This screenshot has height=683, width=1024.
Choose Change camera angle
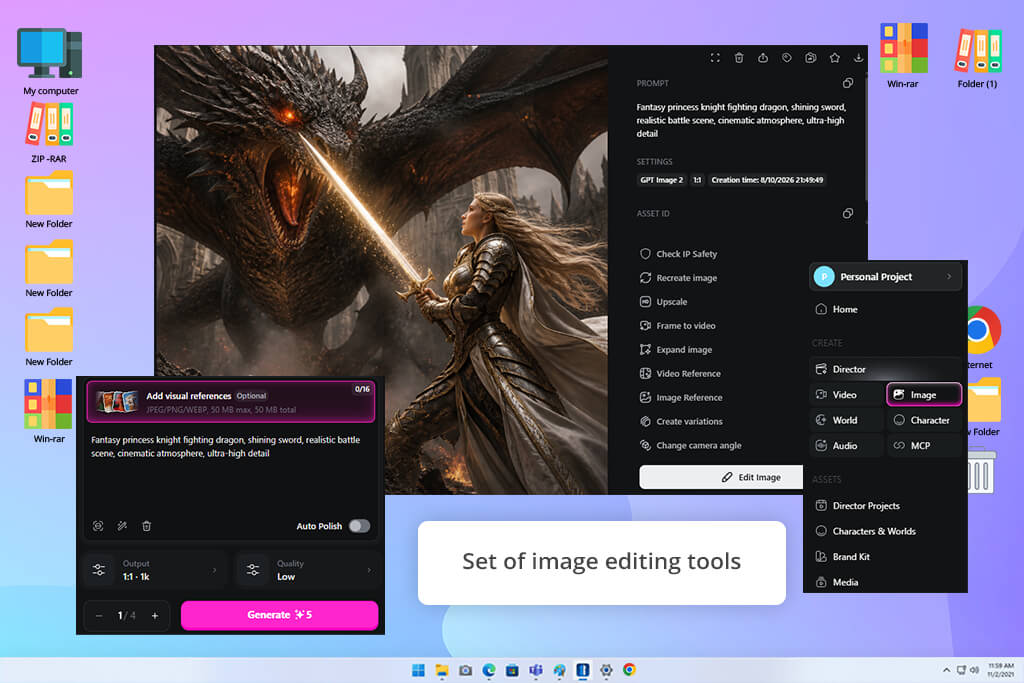pos(690,445)
